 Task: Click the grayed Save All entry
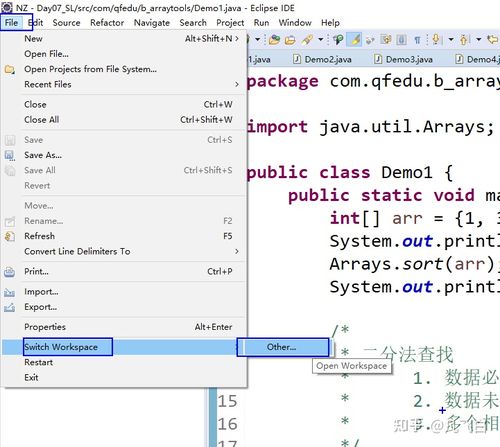pos(124,170)
